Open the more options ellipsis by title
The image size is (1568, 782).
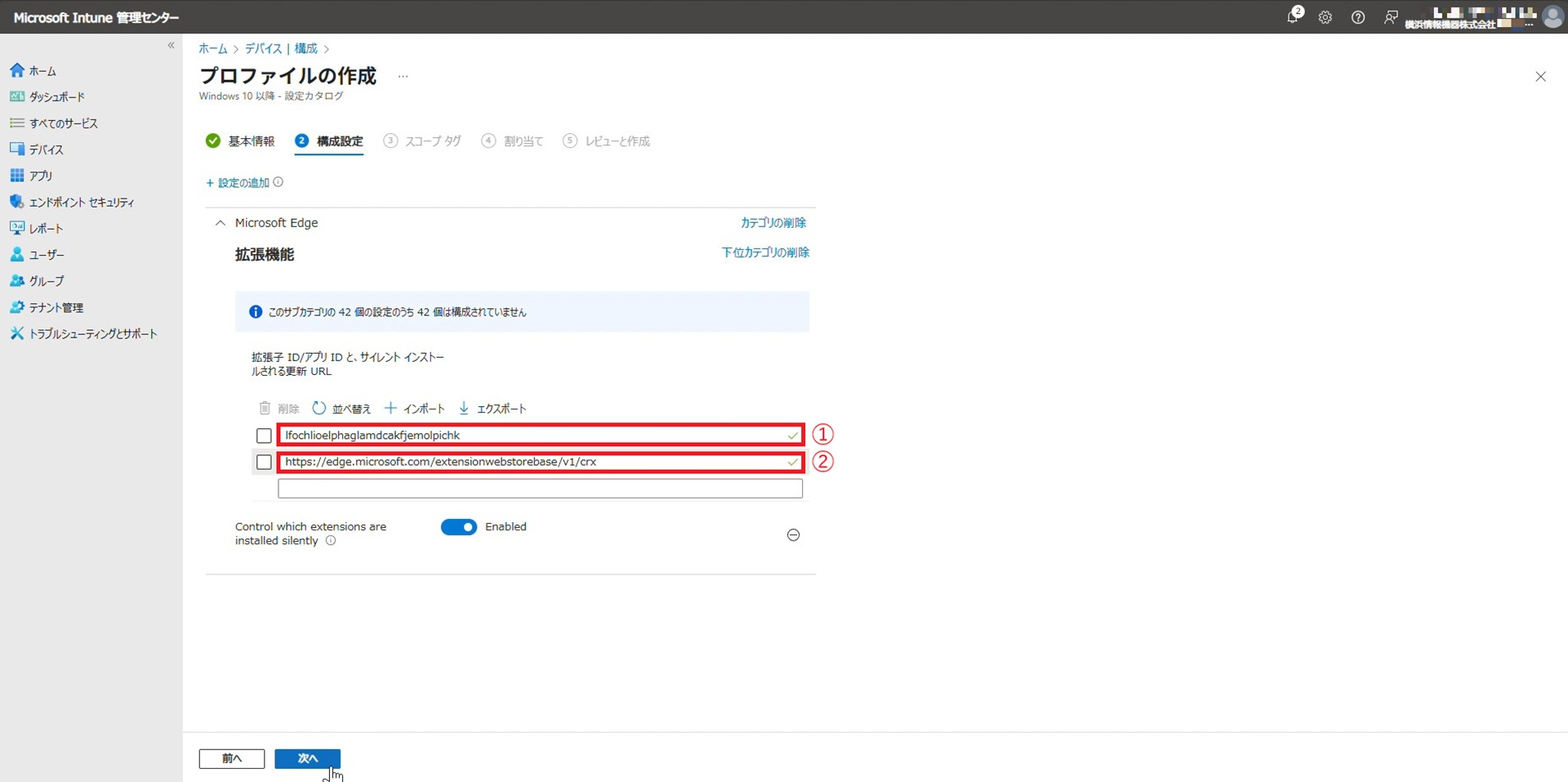[403, 76]
